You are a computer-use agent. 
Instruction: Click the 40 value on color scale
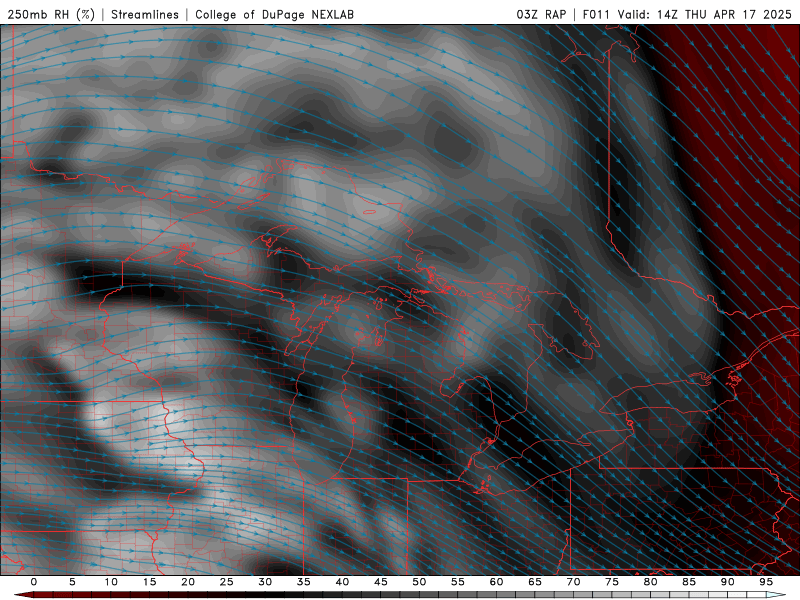coord(342,582)
